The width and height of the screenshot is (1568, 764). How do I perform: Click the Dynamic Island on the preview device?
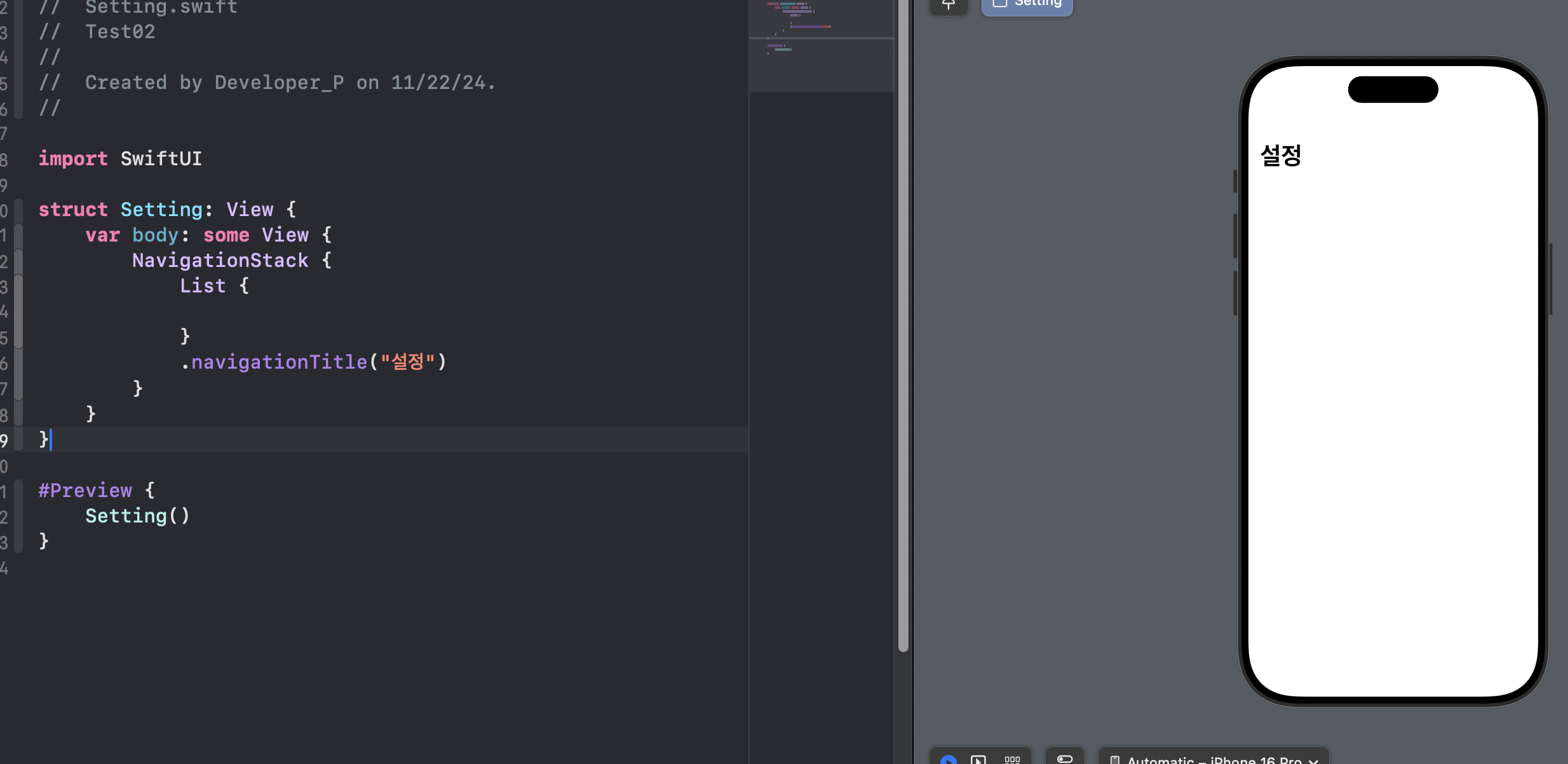(1393, 90)
